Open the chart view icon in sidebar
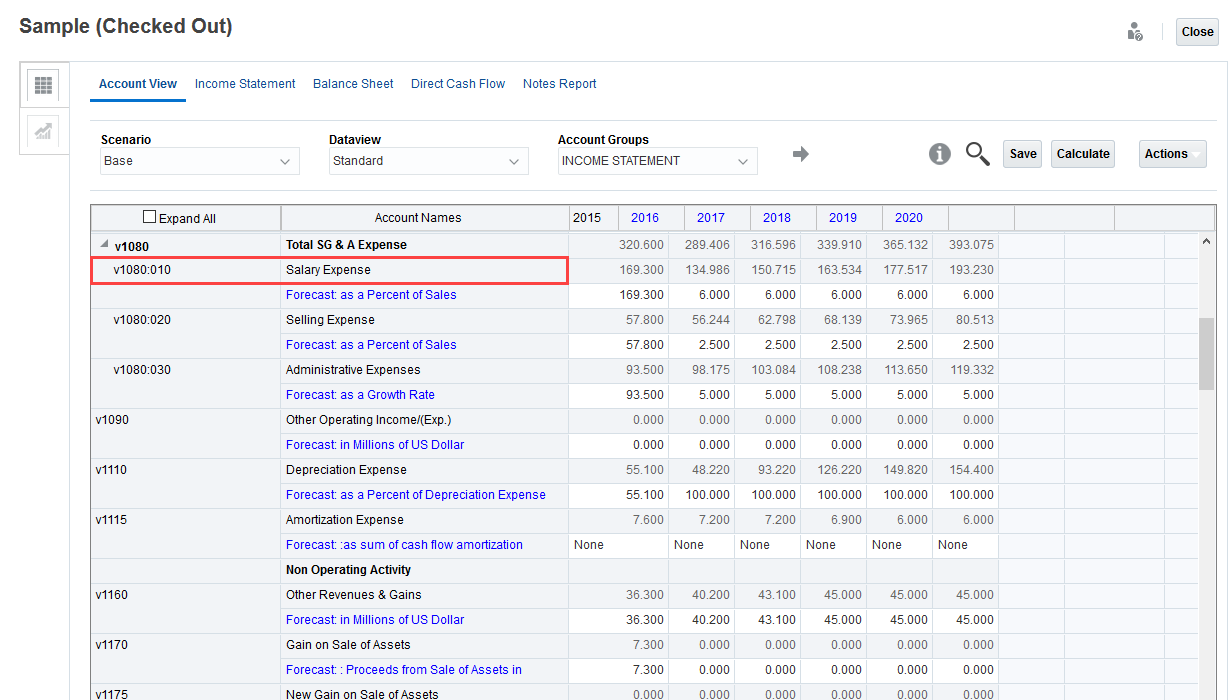Screen dimensions: 1228x700 click(43, 131)
